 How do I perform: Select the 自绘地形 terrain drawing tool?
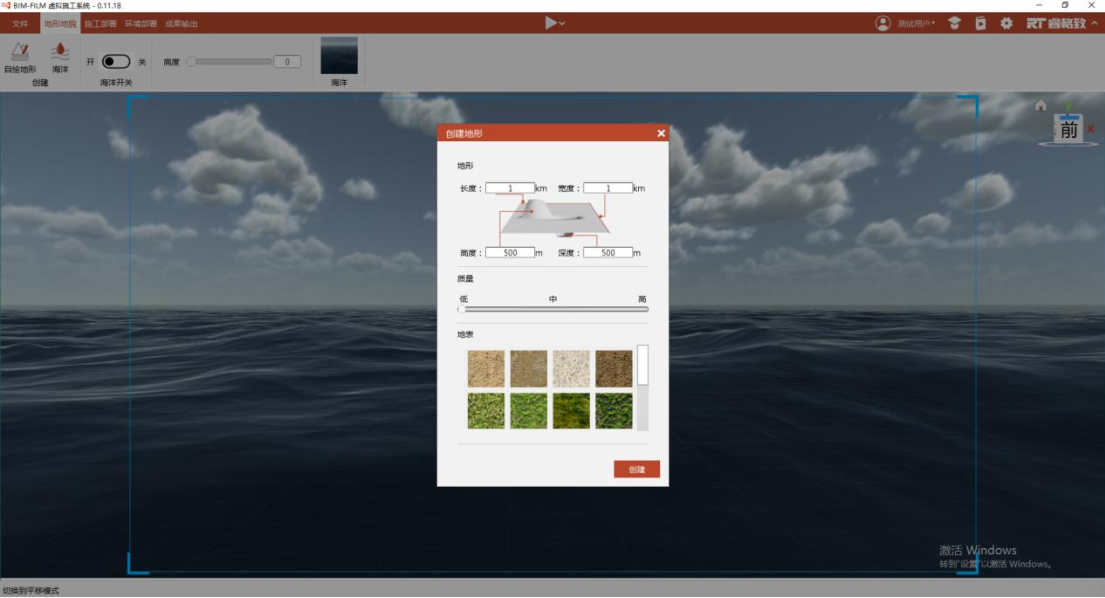click(x=20, y=57)
